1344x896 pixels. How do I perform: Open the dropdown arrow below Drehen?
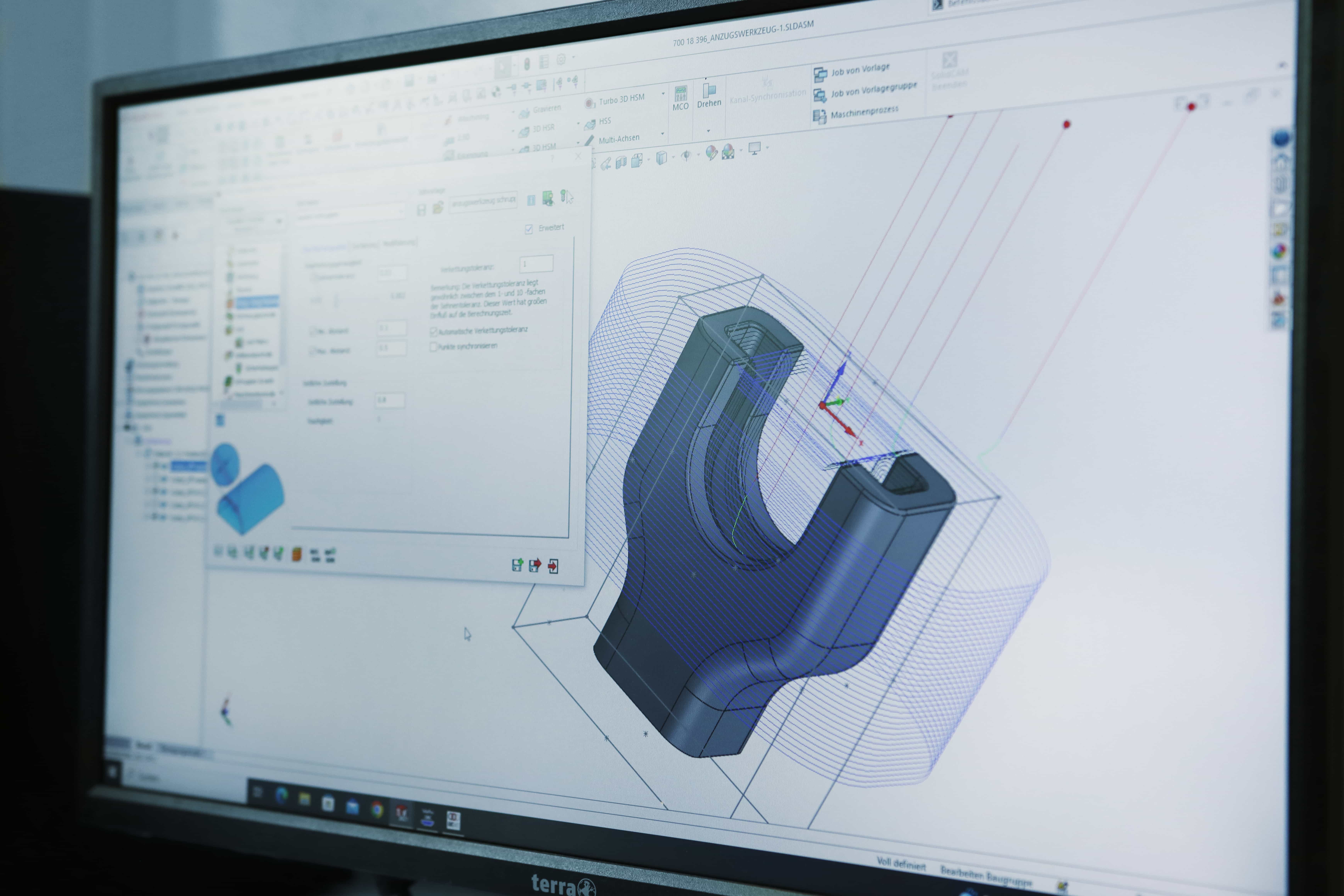(x=708, y=131)
